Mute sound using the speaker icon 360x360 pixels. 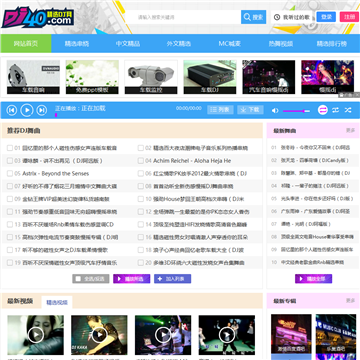pos(275,111)
